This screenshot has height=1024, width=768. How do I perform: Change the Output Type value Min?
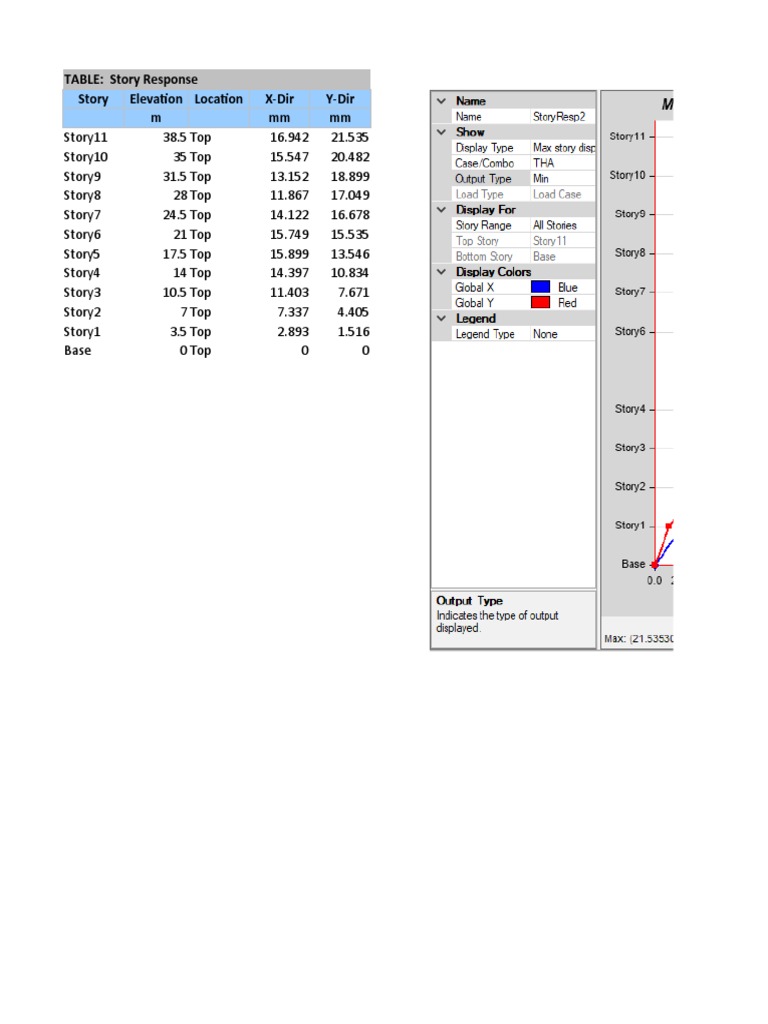point(562,179)
